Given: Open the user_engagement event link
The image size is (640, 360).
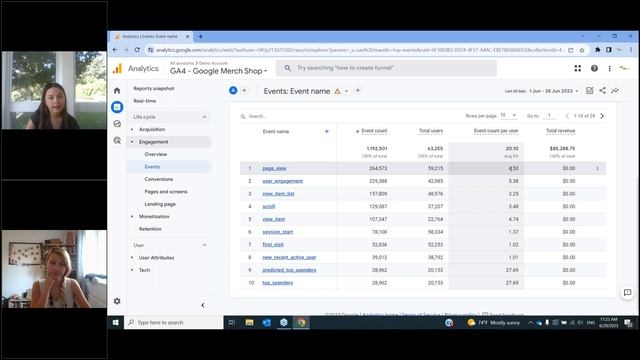Looking at the screenshot, I should click(282, 181).
